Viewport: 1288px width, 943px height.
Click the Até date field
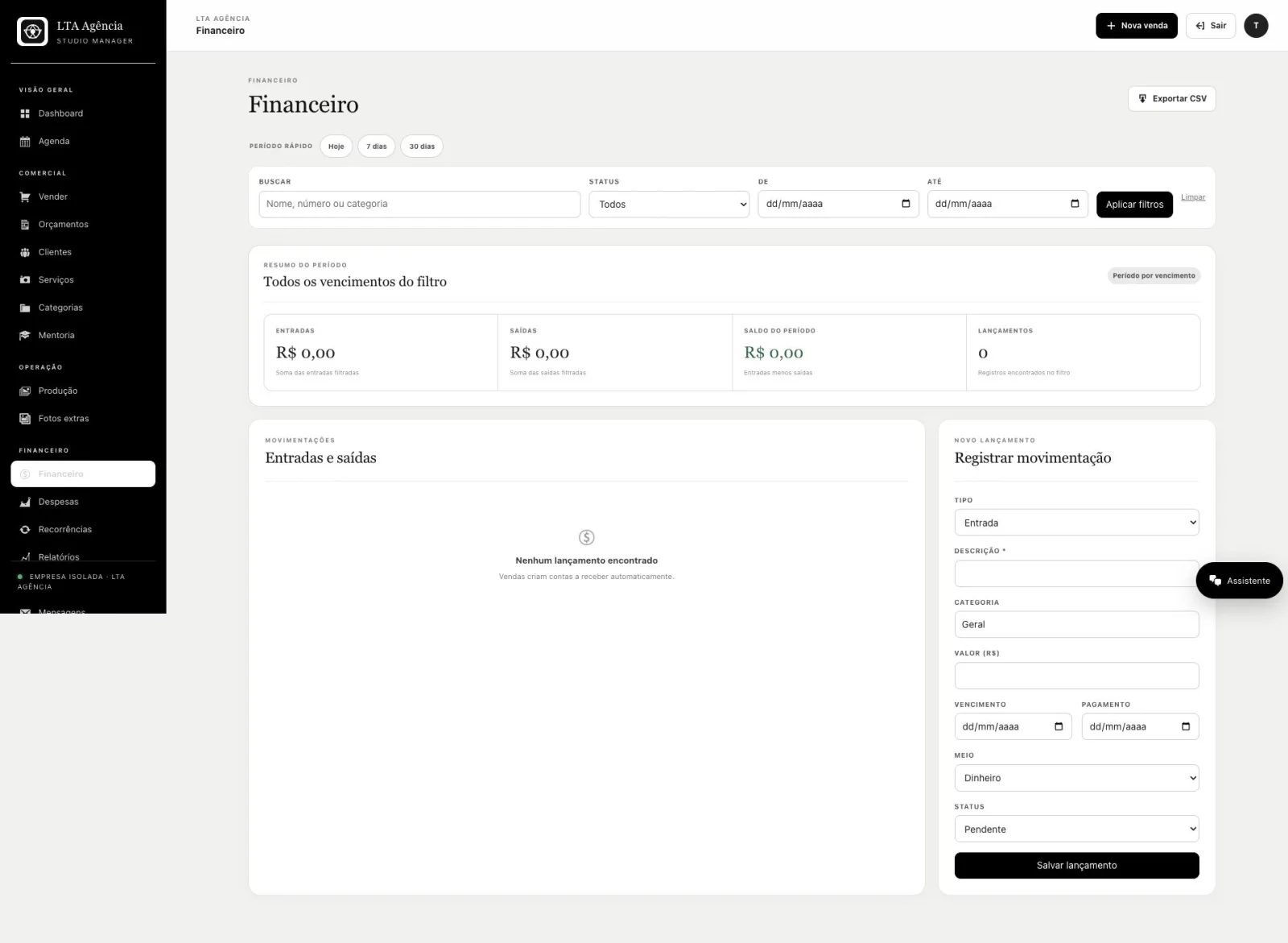point(1007,204)
